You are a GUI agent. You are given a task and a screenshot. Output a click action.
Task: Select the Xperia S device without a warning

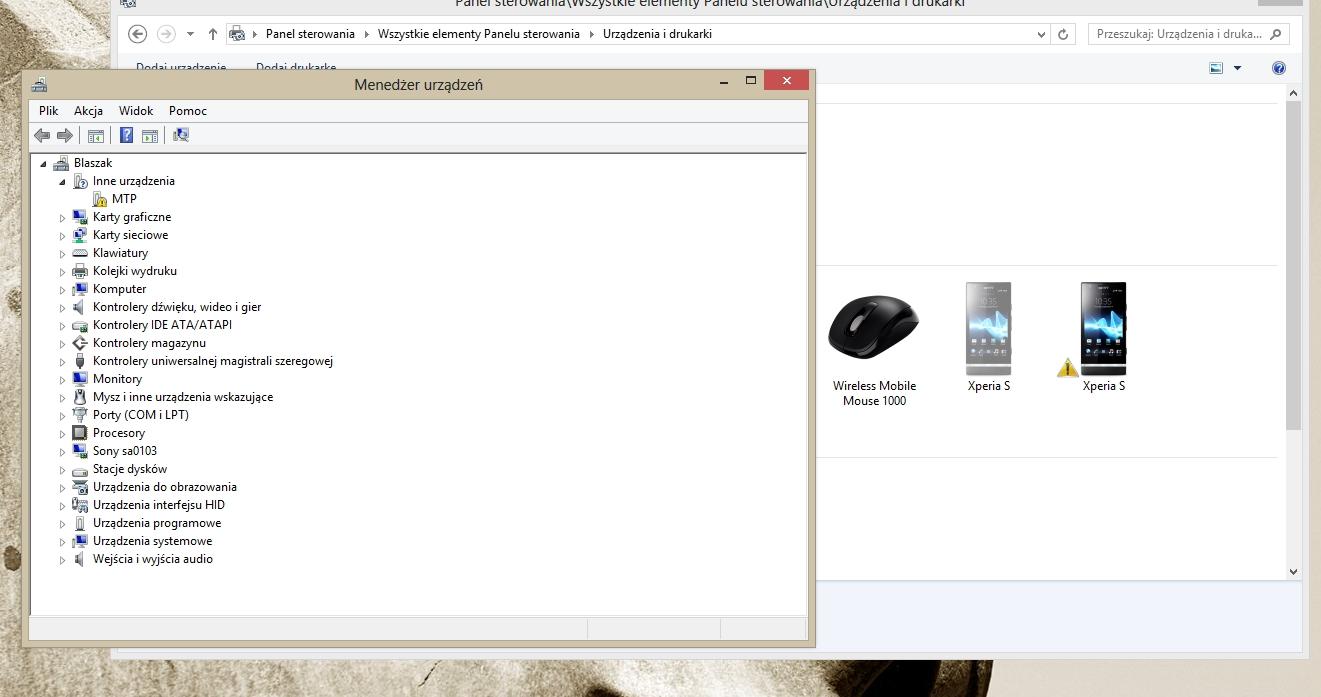coord(989,337)
